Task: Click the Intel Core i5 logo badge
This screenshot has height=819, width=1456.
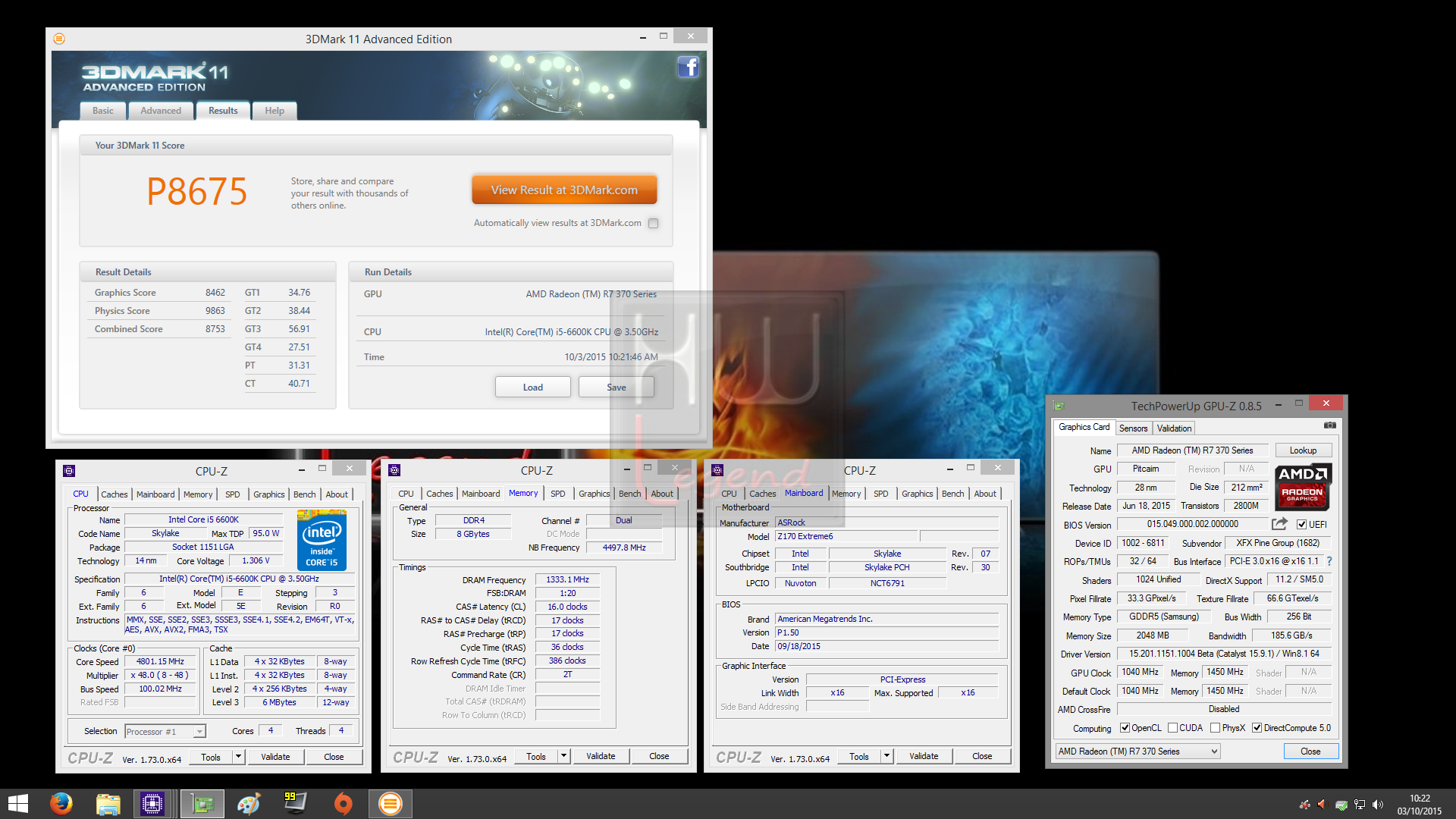Action: tap(322, 540)
